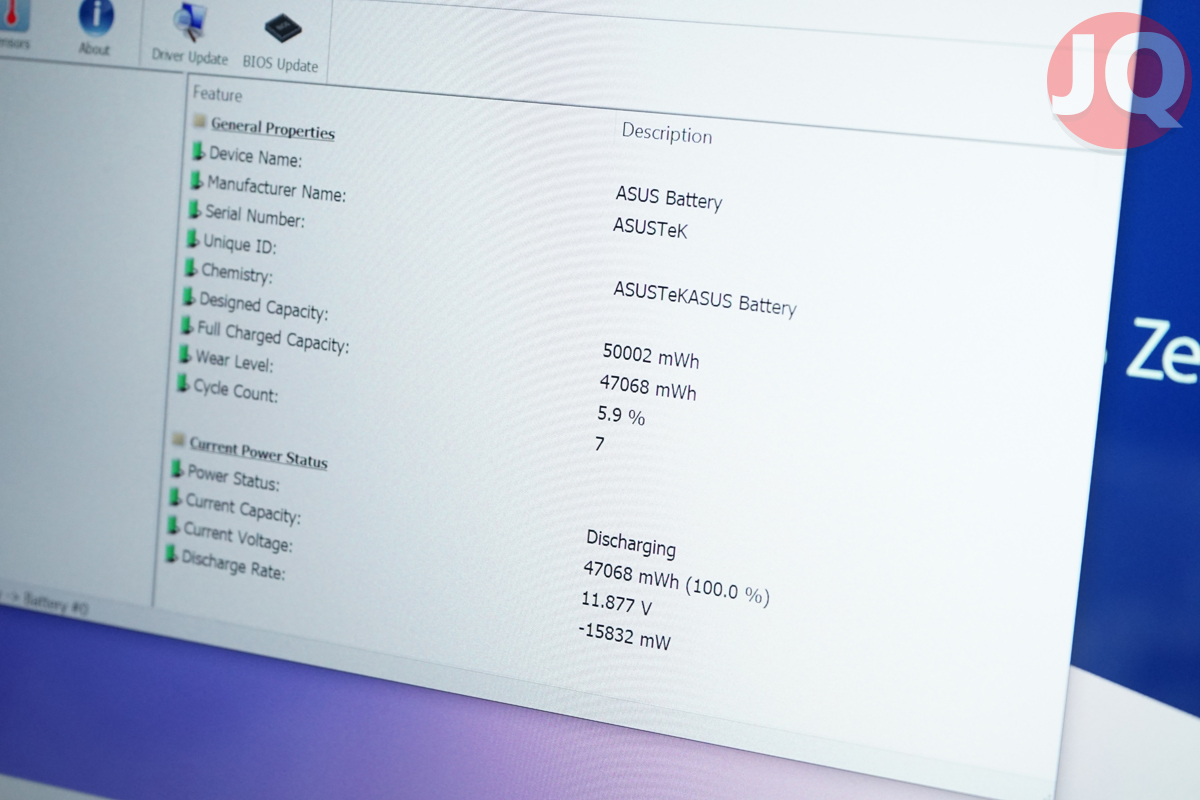Click the '5.9 %' wear level value
Image resolution: width=1200 pixels, height=800 pixels.
(x=621, y=414)
